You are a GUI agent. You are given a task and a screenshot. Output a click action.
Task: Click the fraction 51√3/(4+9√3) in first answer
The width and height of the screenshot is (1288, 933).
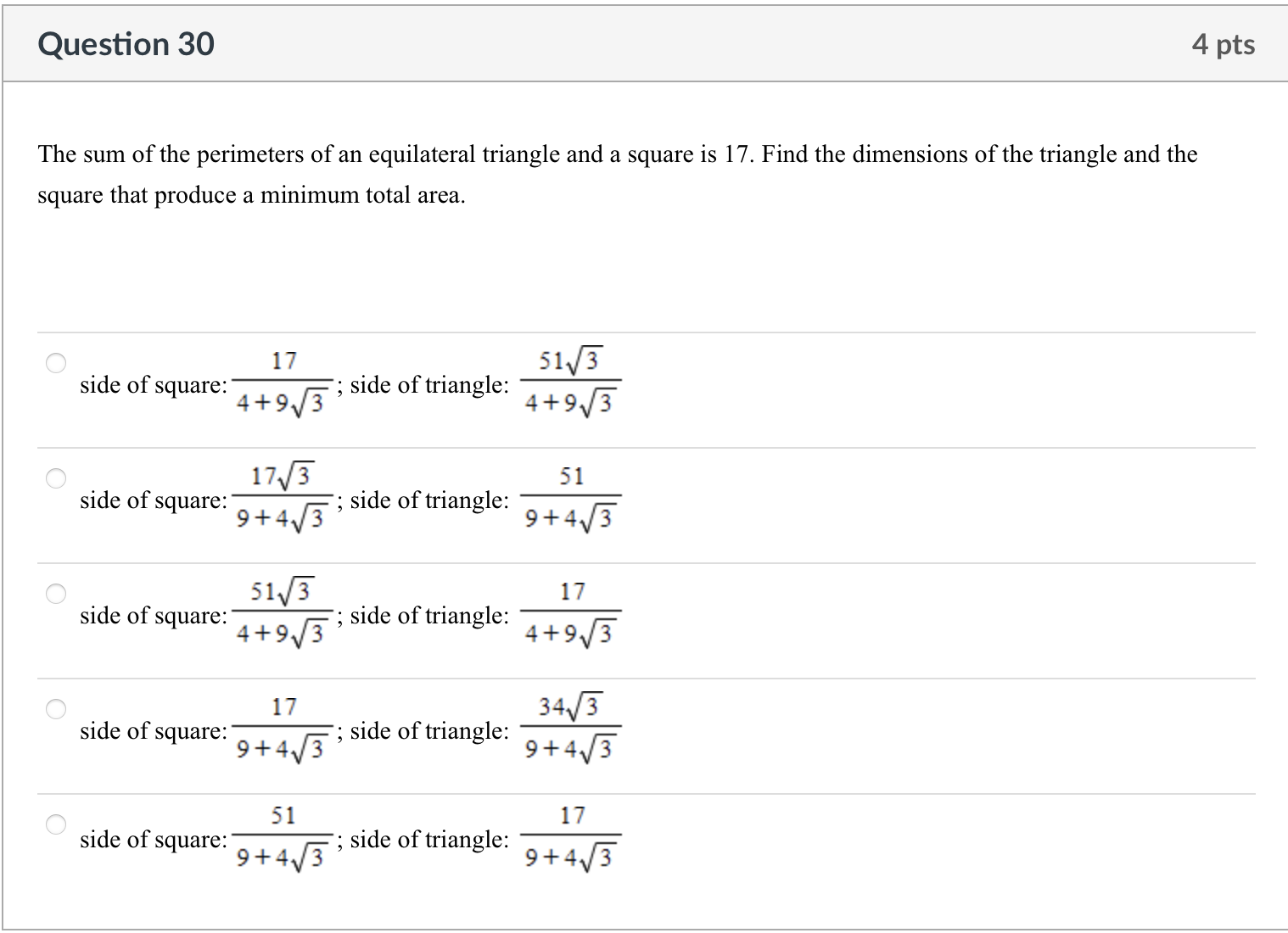pyautogui.click(x=572, y=382)
